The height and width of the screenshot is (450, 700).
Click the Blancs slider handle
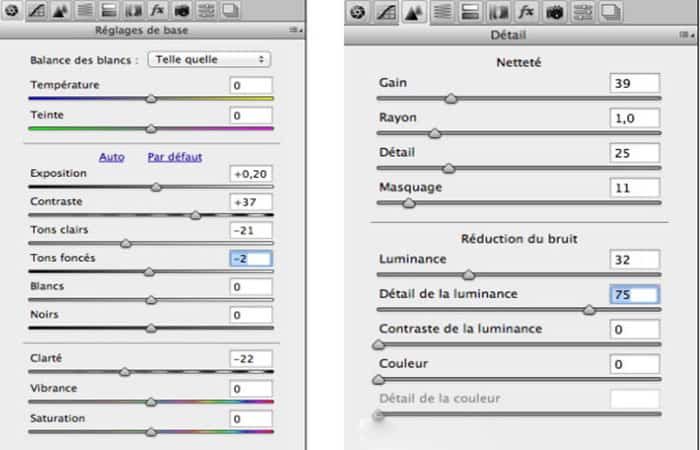point(151,300)
